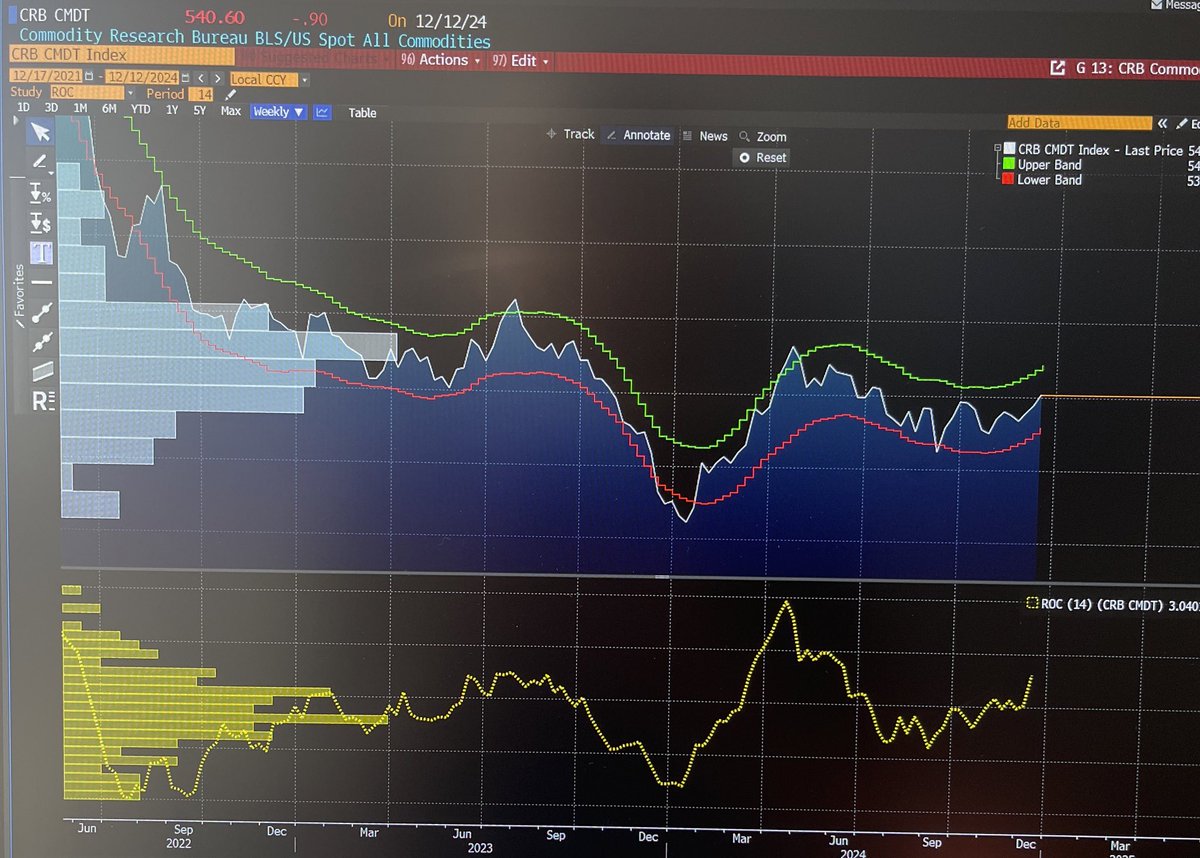Select the pencil draw tool
The width and height of the screenshot is (1200, 858).
tap(41, 162)
